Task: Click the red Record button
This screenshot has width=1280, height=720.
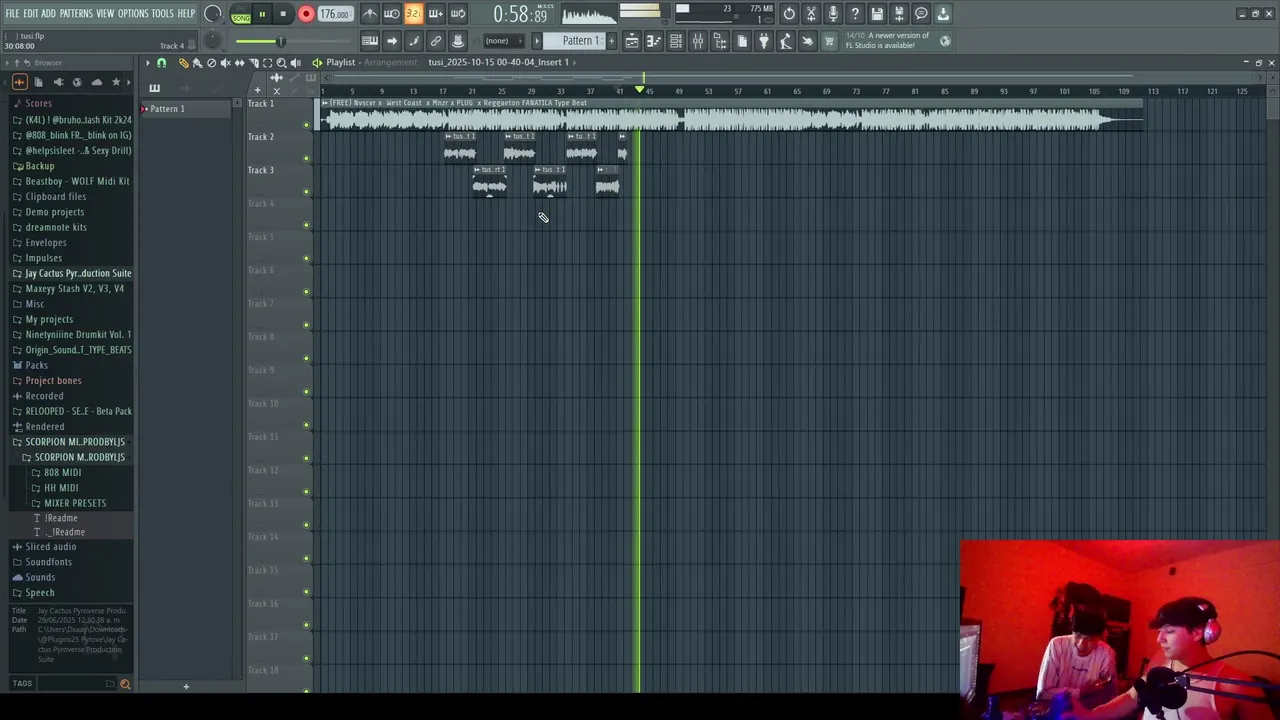Action: [306, 14]
